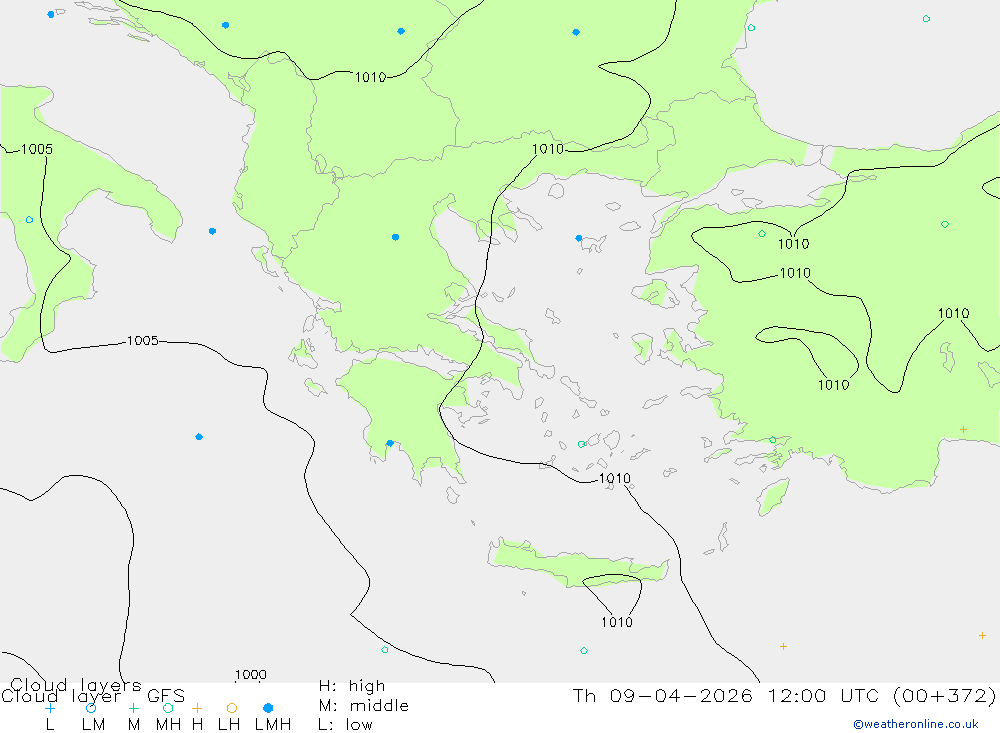Image resolution: width=1000 pixels, height=733 pixels.
Task: Select the green MH marker south of Crete
Action: pos(584,651)
